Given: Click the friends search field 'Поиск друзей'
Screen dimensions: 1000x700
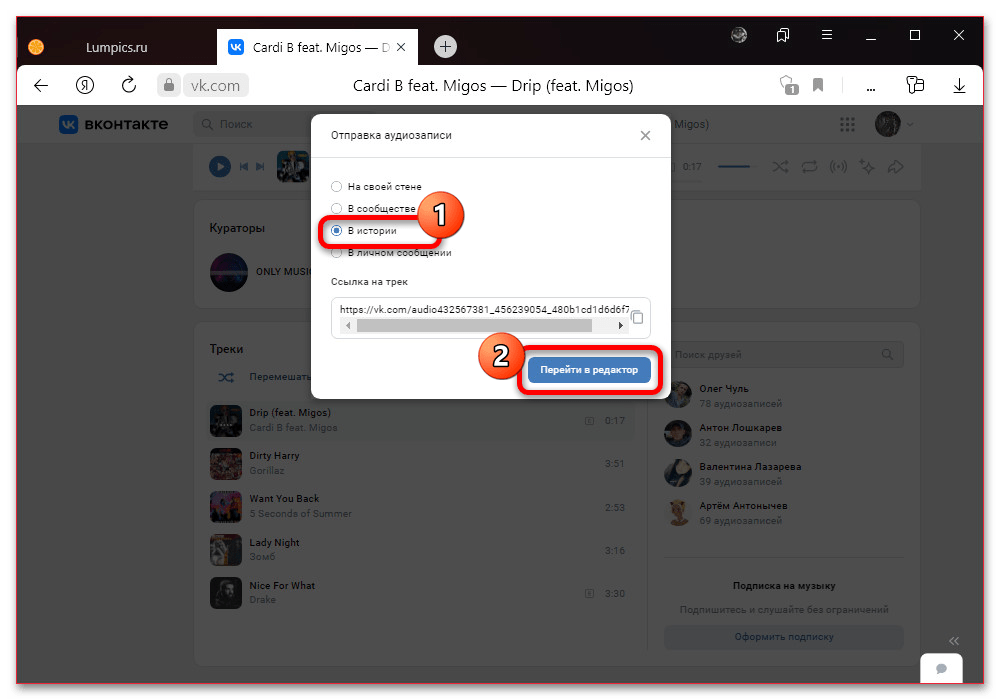Looking at the screenshot, I should (784, 354).
